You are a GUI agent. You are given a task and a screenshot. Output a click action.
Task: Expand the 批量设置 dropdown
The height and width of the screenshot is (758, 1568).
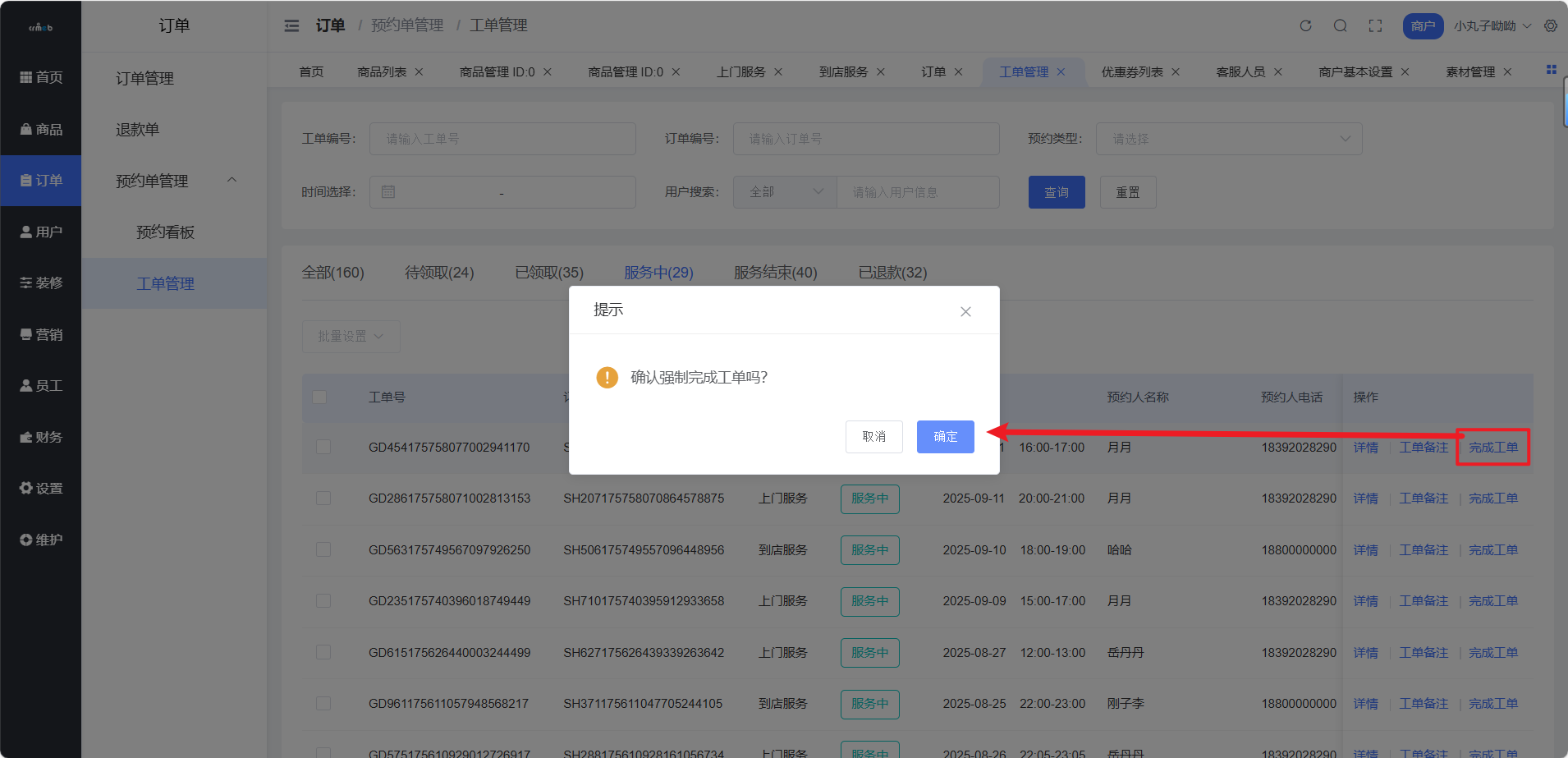pyautogui.click(x=351, y=336)
